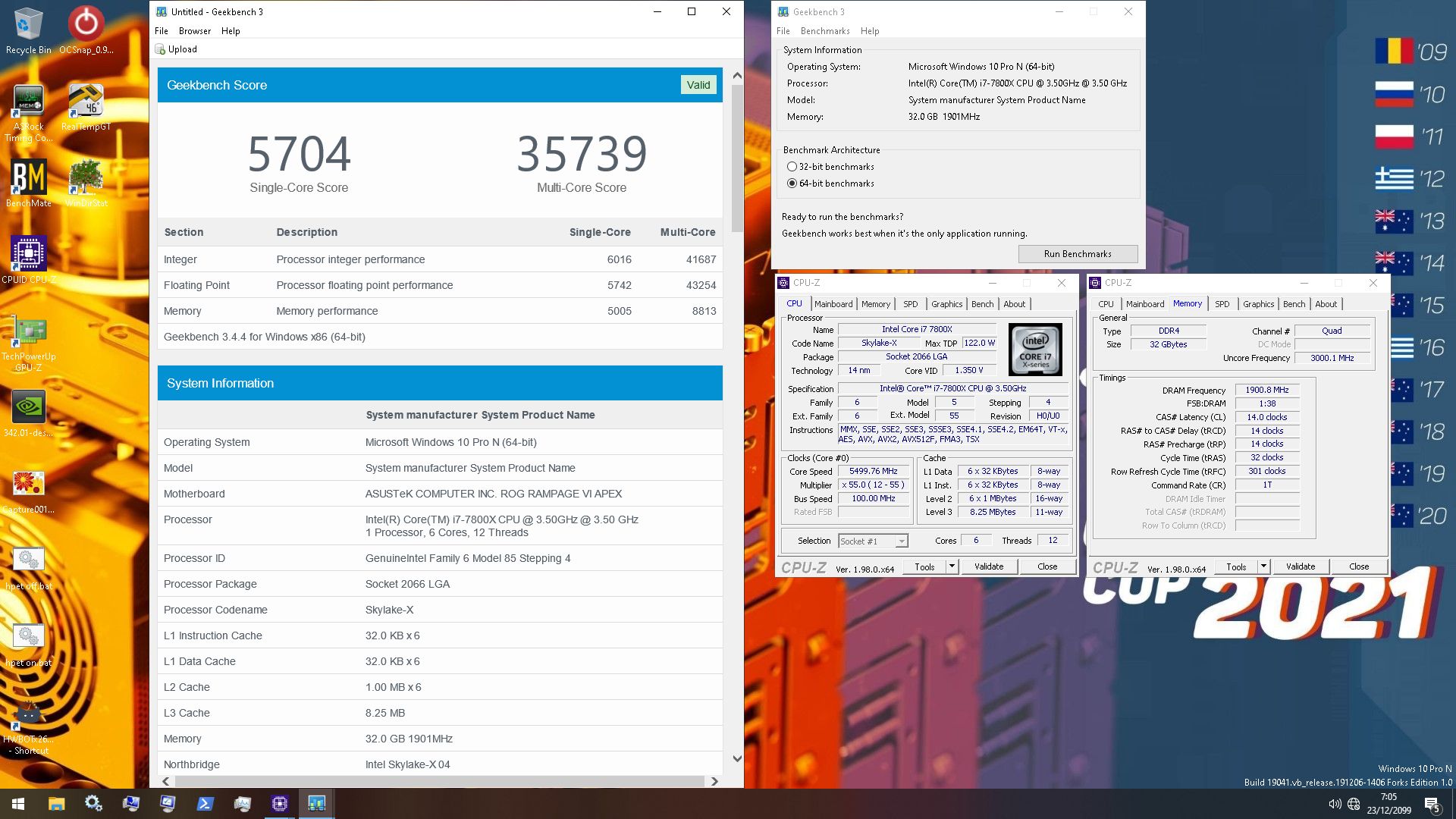Switch to Mainboard tab in left CPU-Z window
Screen dimensions: 1456x819
[x=833, y=304]
